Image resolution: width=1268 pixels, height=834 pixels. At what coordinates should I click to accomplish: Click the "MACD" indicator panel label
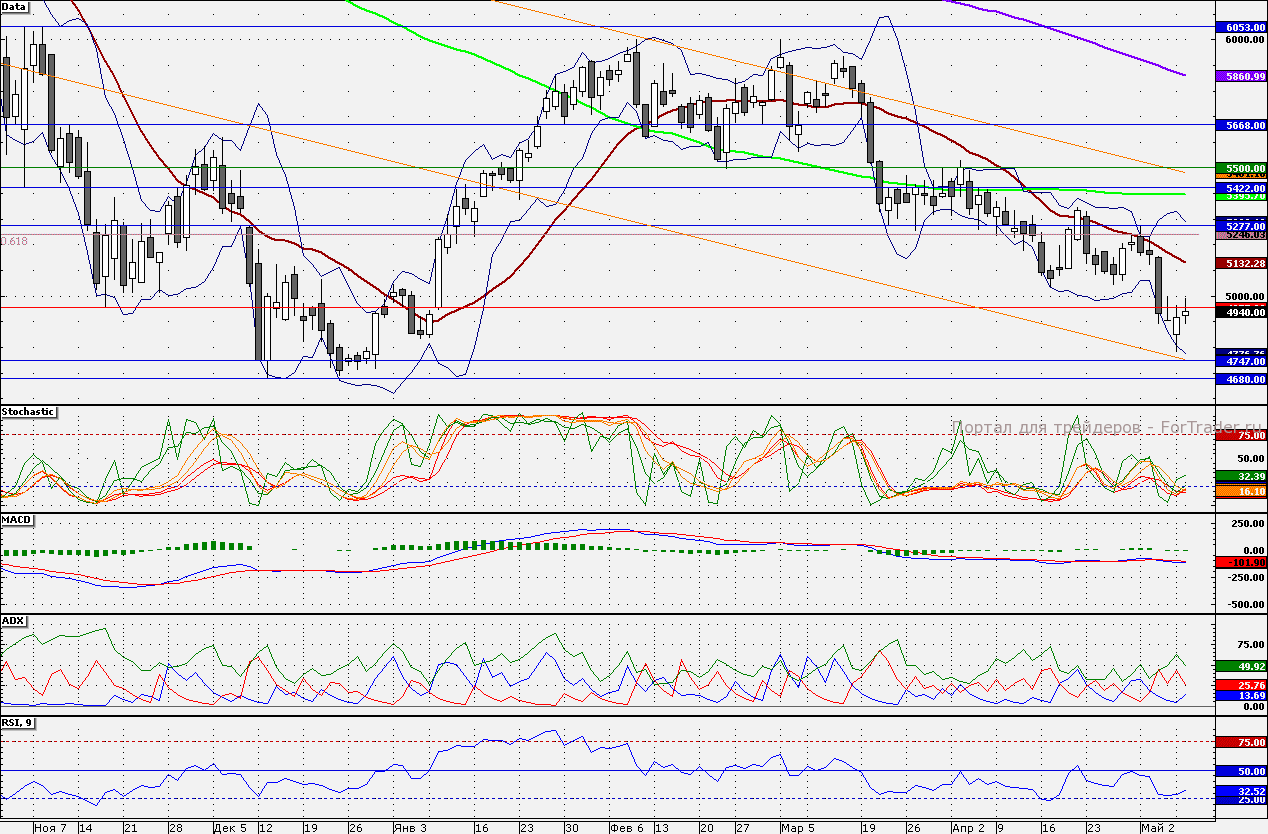[17, 521]
